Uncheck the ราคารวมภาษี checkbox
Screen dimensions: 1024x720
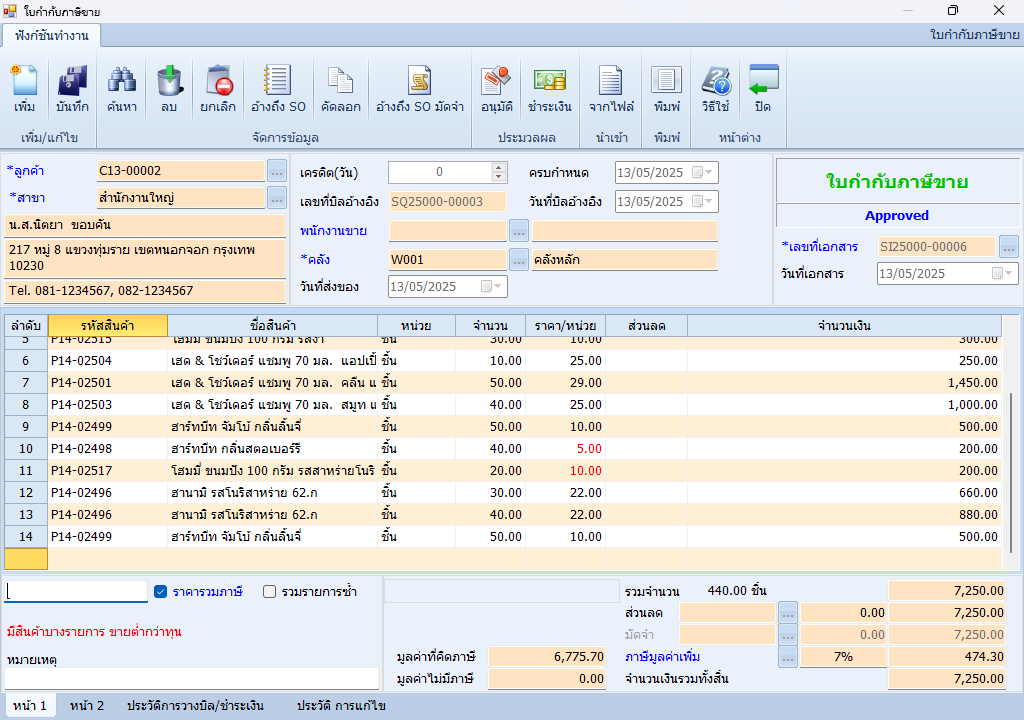tap(160, 592)
